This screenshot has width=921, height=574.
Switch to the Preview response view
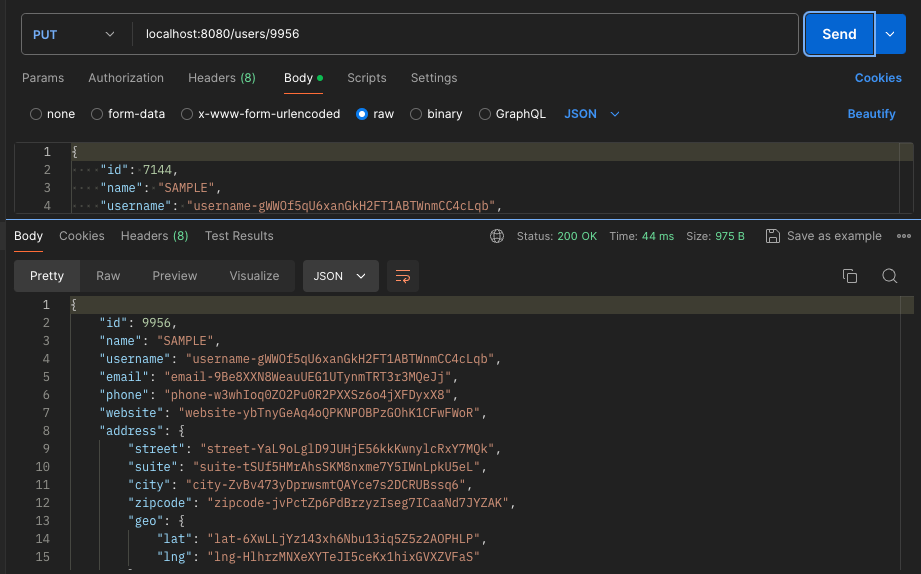(x=174, y=276)
